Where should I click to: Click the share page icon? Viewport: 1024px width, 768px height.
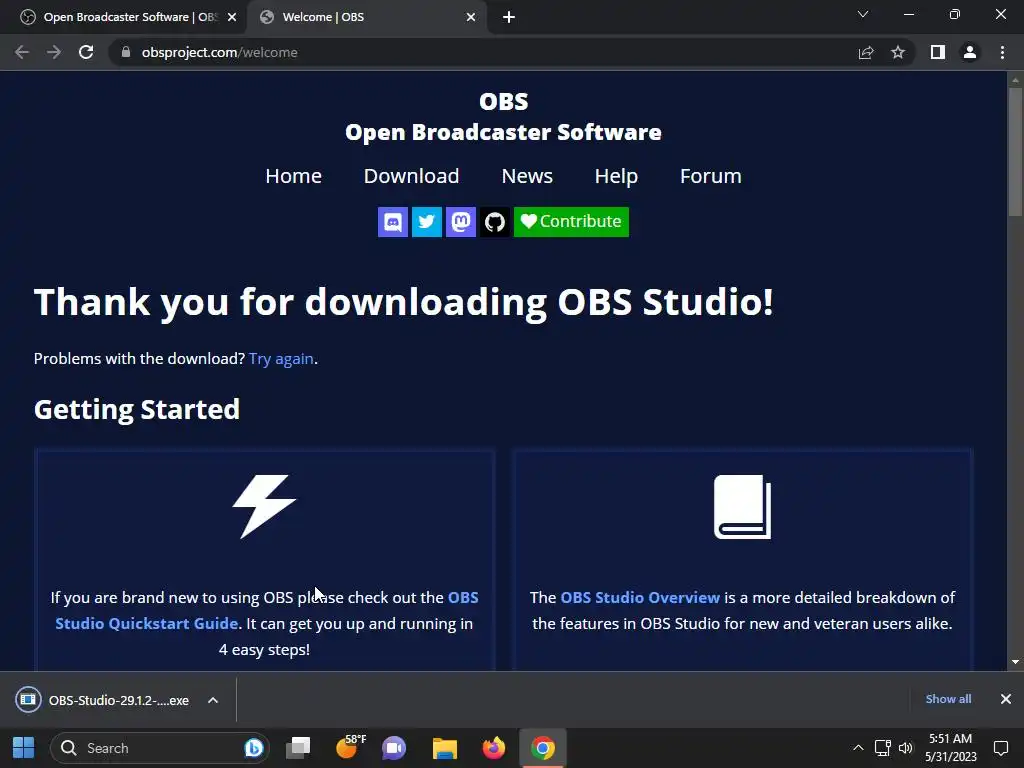tap(866, 53)
